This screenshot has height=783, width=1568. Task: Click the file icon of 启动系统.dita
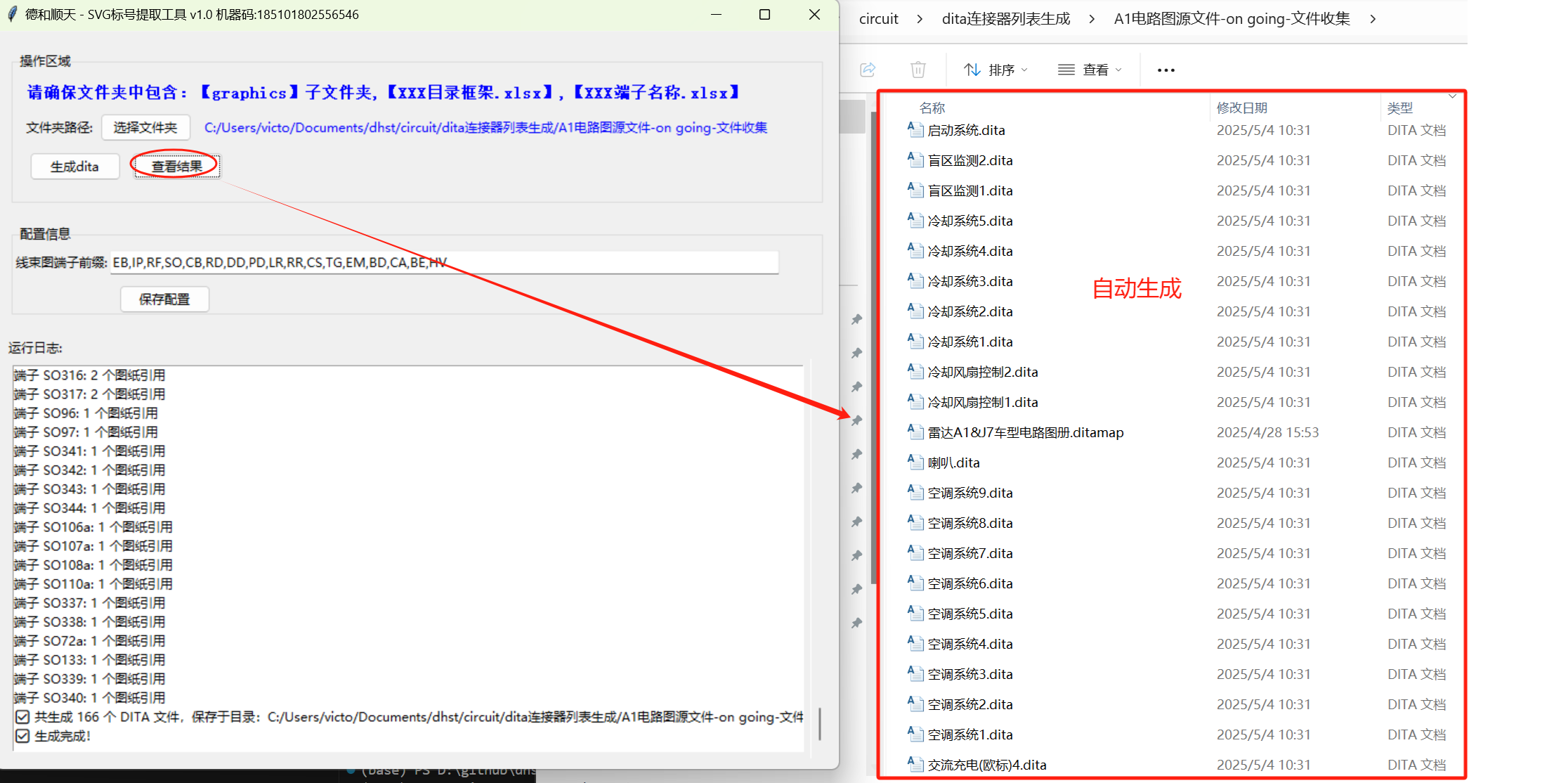pos(915,129)
